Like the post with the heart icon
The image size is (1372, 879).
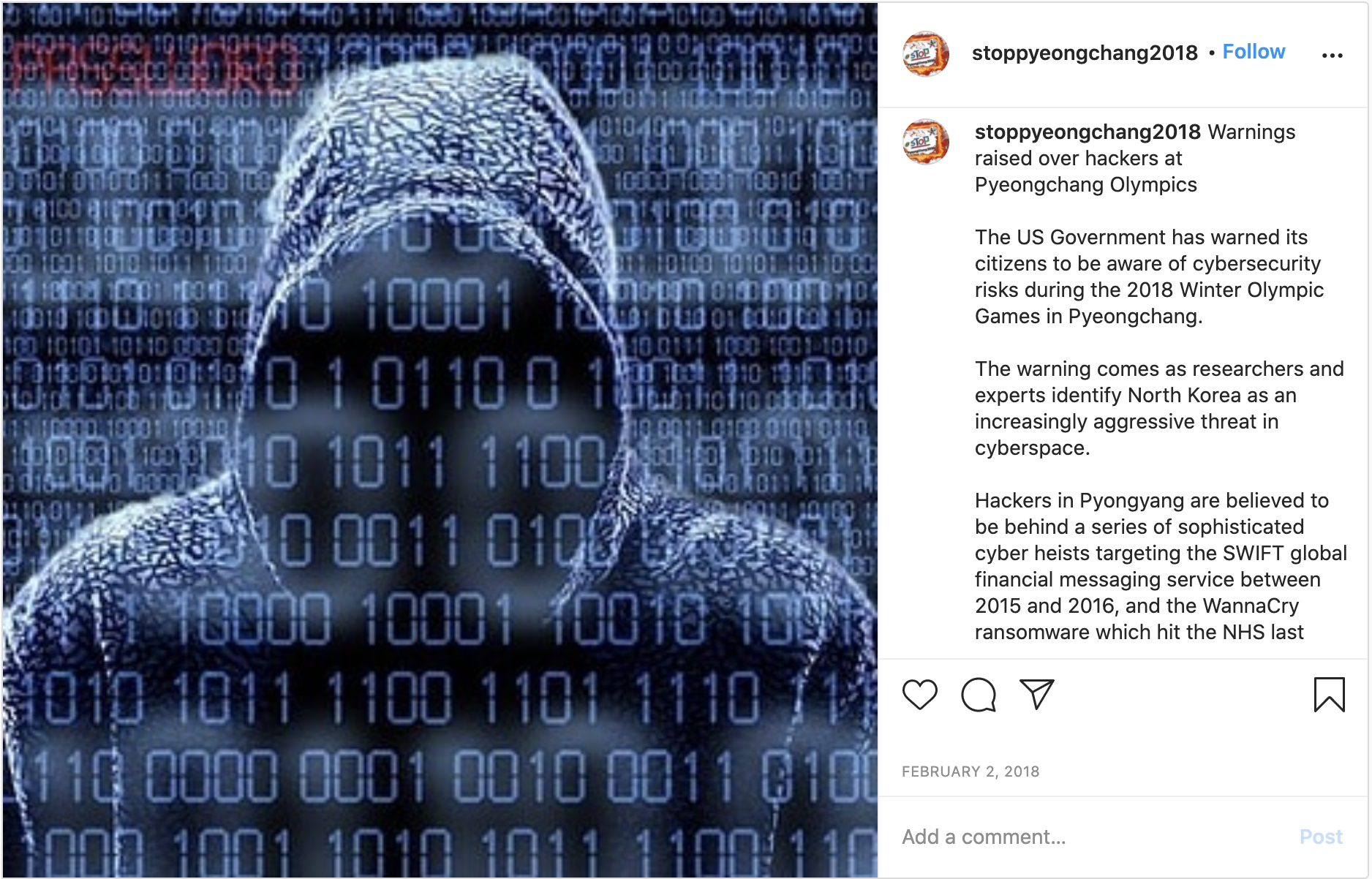[919, 695]
